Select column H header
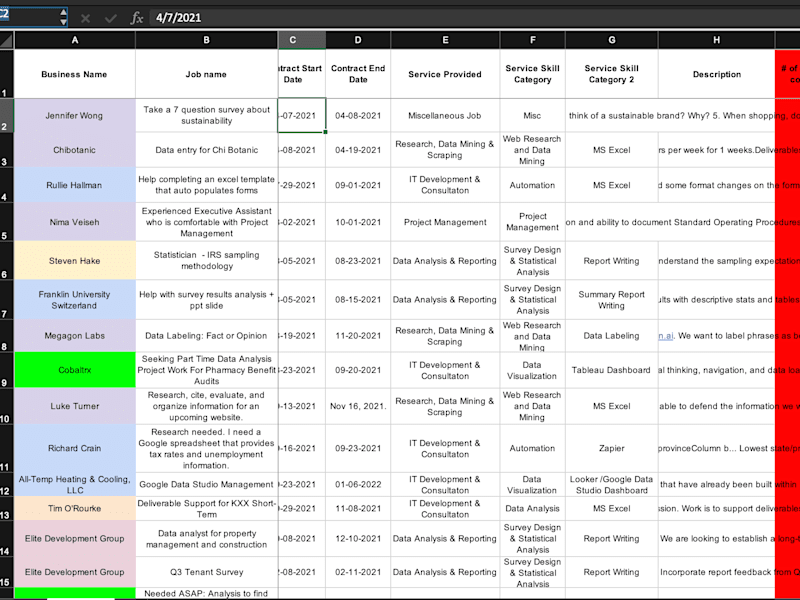This screenshot has height=600, width=800. tap(716, 40)
